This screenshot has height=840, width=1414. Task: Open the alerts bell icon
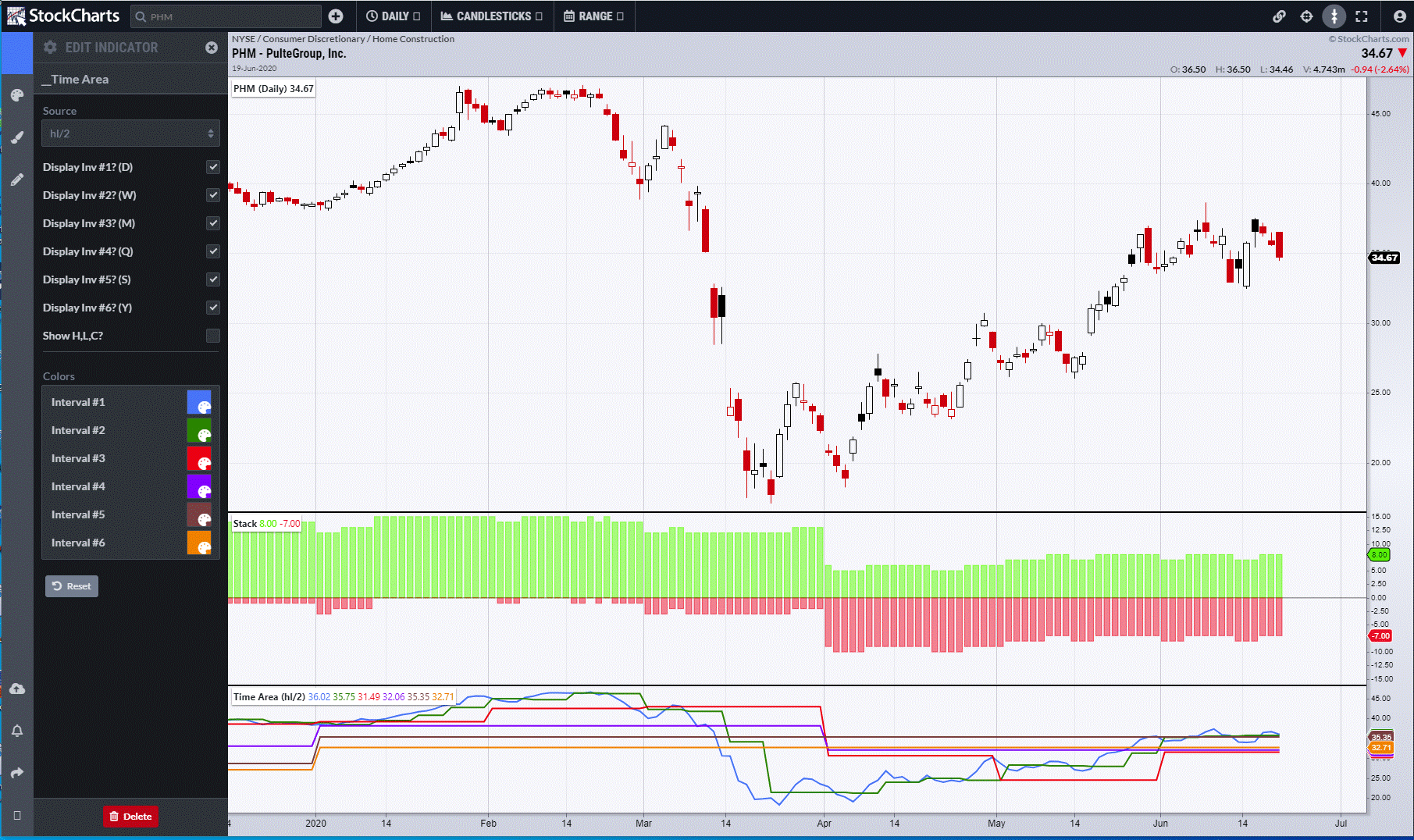pos(17,731)
